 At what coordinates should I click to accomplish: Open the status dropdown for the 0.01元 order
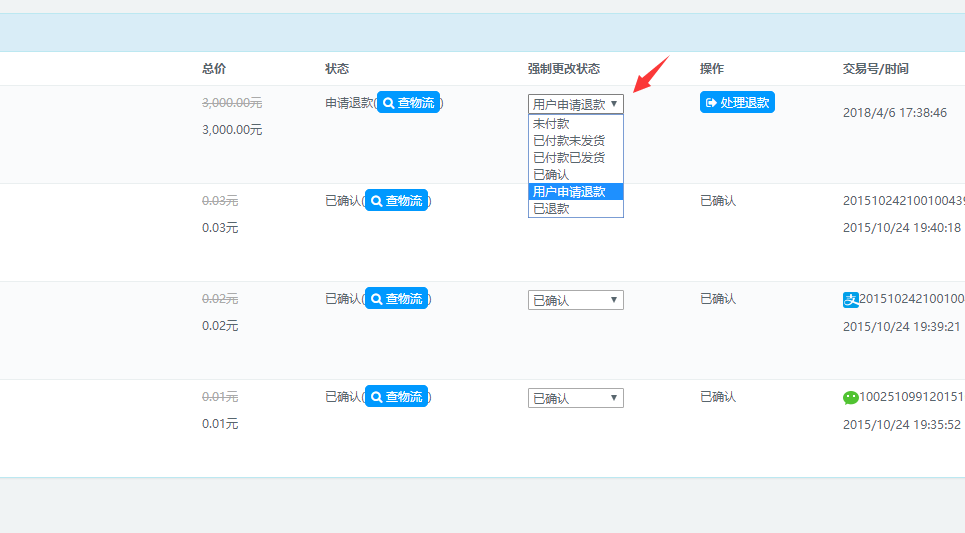coord(575,398)
